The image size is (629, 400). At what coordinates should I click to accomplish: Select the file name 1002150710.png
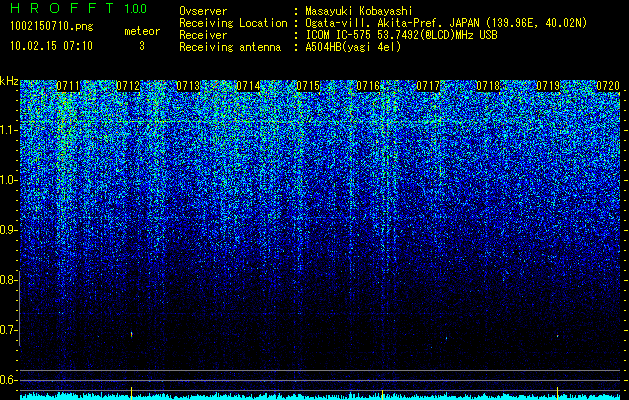pos(52,27)
